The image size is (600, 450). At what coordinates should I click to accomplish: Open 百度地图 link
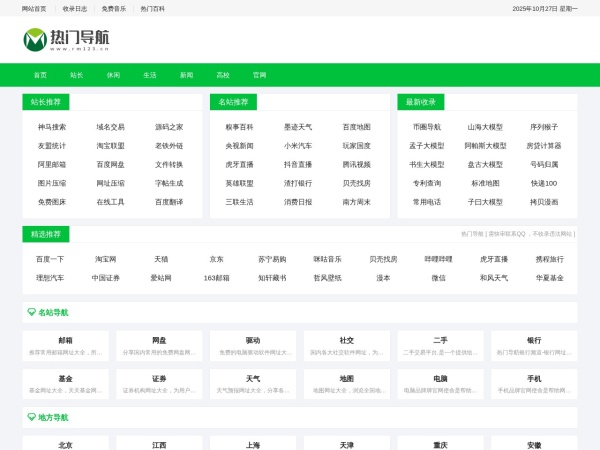click(x=357, y=127)
